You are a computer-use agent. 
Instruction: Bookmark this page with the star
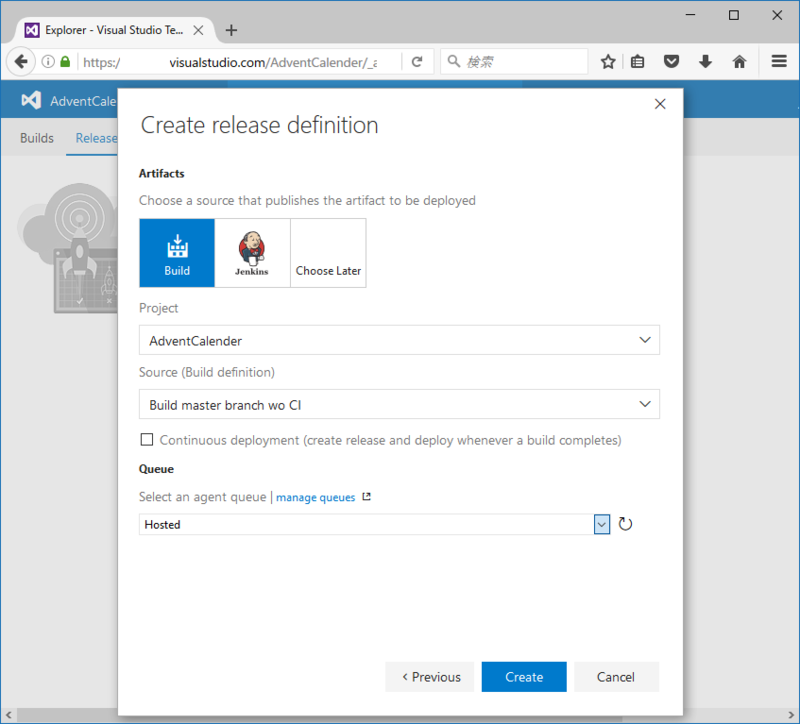608,62
